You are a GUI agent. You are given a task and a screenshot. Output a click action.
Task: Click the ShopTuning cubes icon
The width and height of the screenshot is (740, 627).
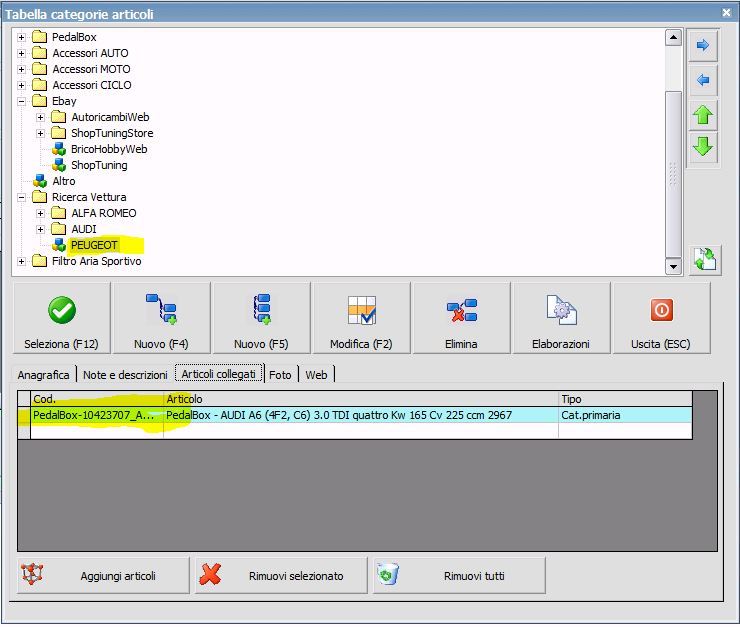[59, 165]
